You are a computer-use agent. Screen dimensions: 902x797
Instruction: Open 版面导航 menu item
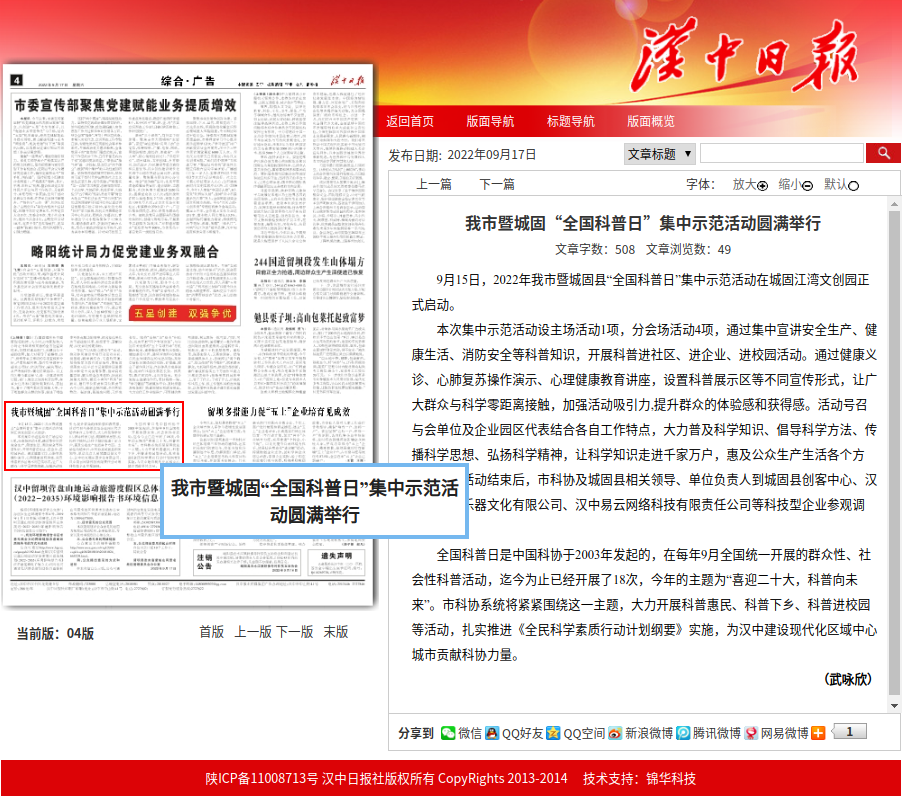pos(490,121)
